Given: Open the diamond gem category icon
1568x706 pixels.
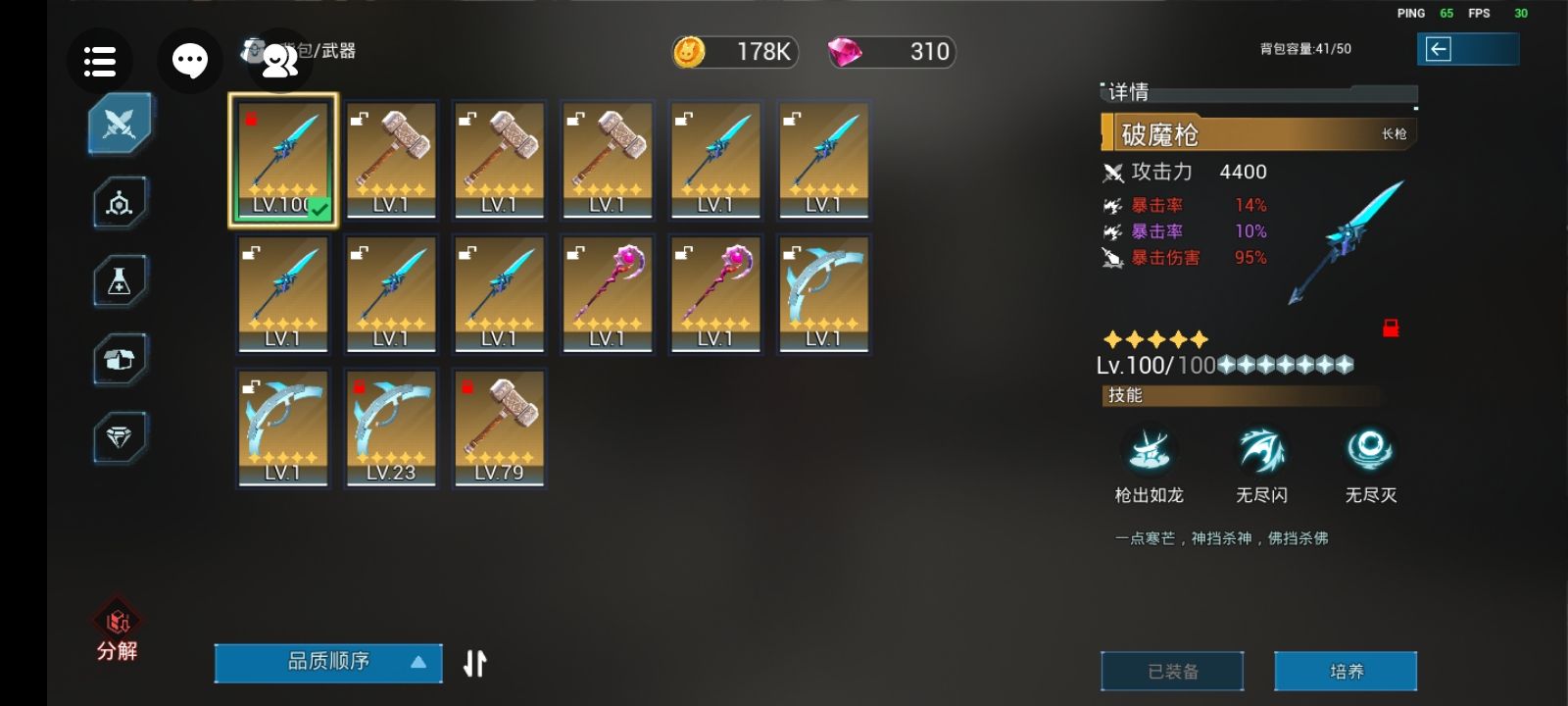Looking at the screenshot, I should (120, 437).
